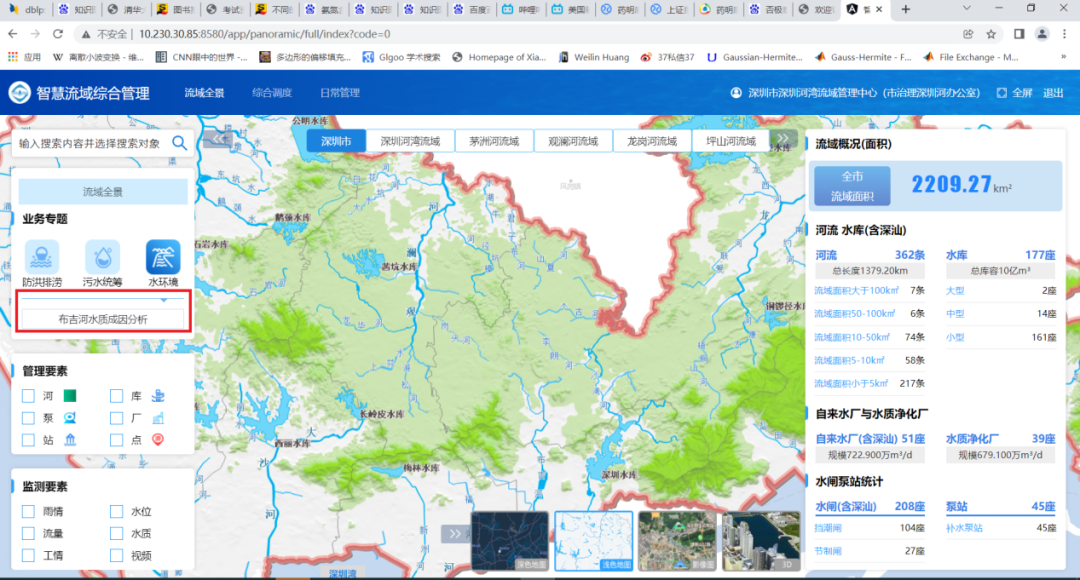Collapse the left panel with double-arrow button
Image resolution: width=1080 pixels, height=580 pixels.
pos(217,140)
